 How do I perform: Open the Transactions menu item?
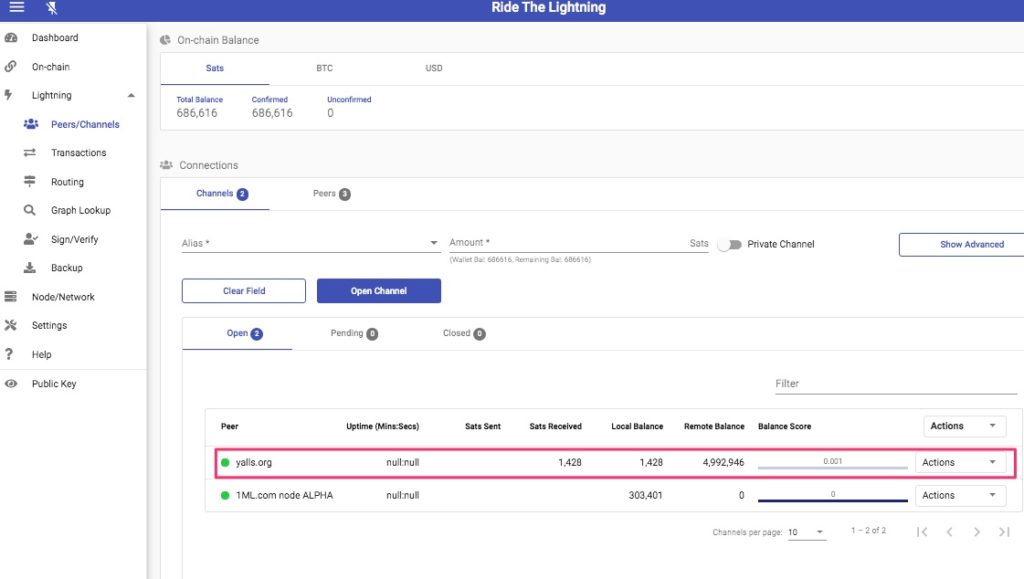coord(78,153)
